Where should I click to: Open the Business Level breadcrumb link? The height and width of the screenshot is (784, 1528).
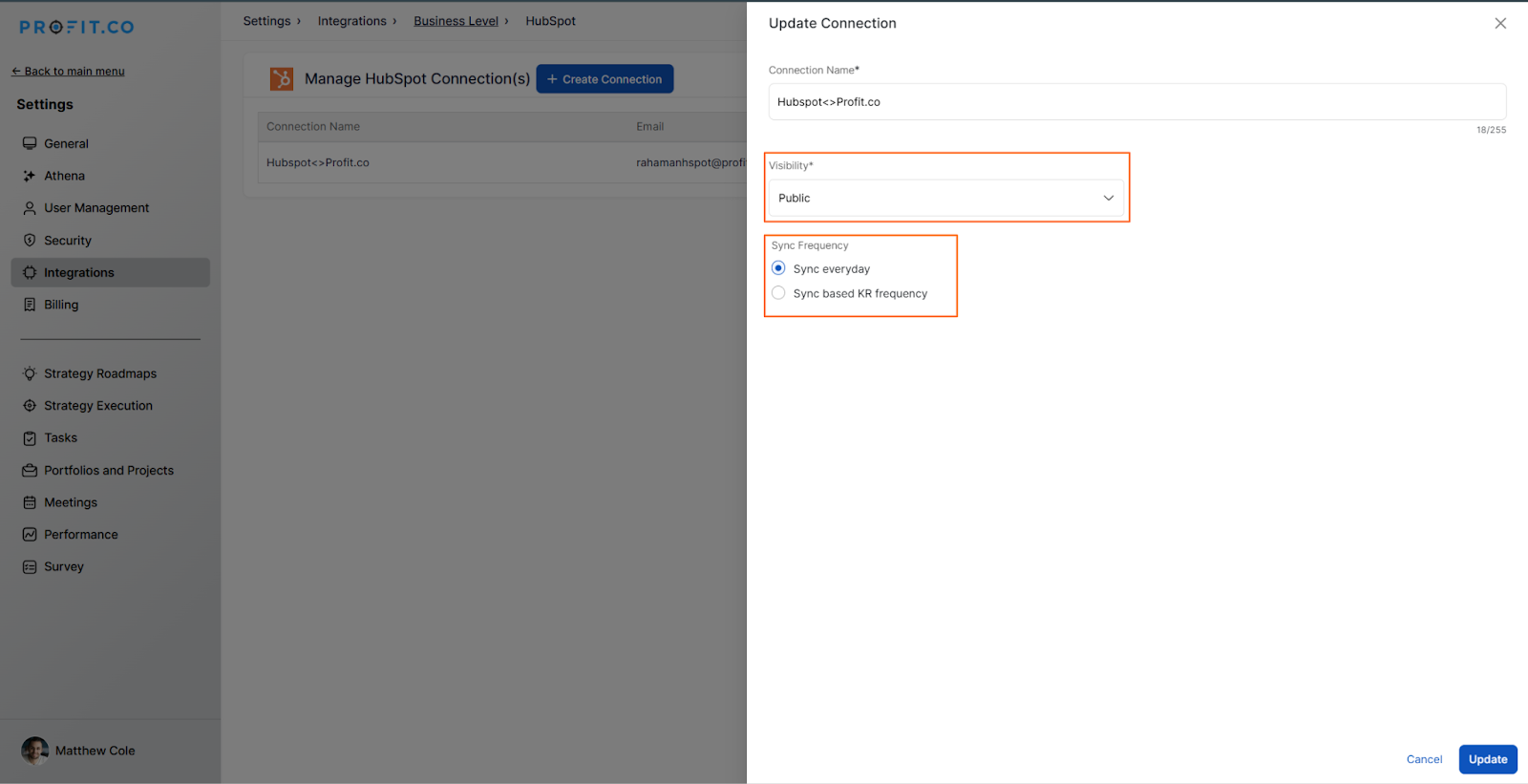pyautogui.click(x=456, y=21)
